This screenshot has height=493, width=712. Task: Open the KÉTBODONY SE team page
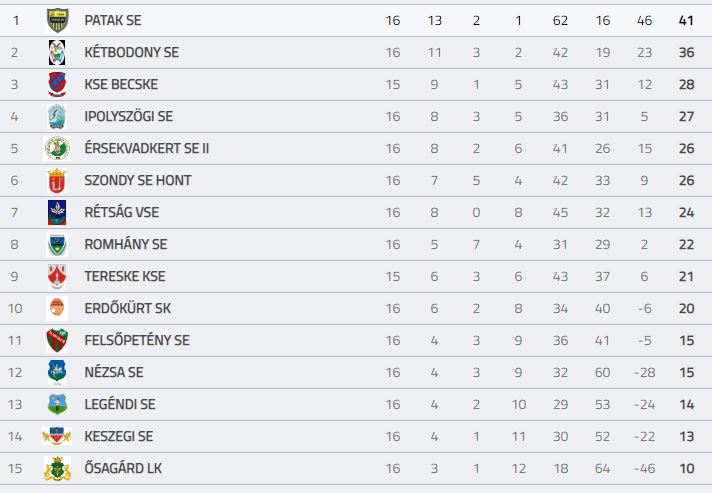132,53
